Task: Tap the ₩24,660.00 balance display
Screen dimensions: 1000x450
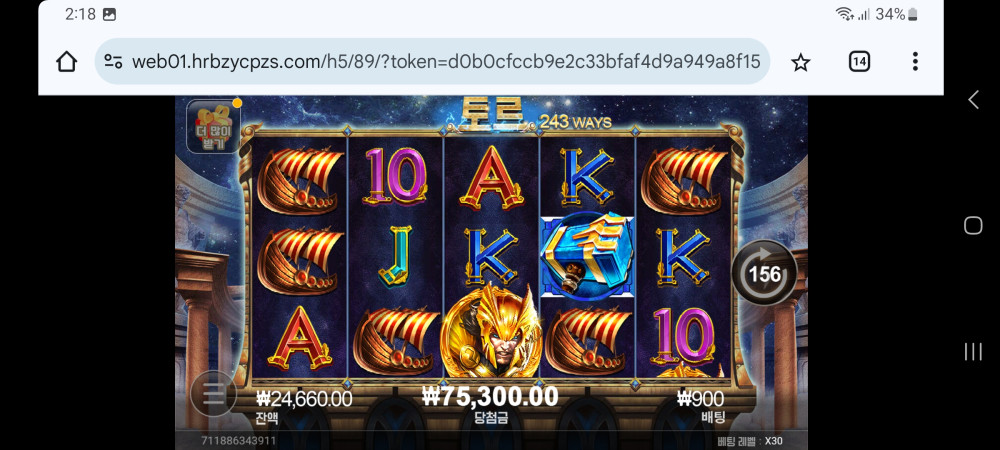Action: [304, 399]
